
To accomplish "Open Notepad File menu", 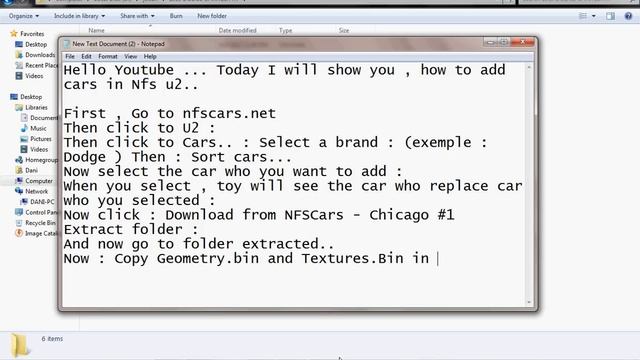I will click(x=70, y=56).
